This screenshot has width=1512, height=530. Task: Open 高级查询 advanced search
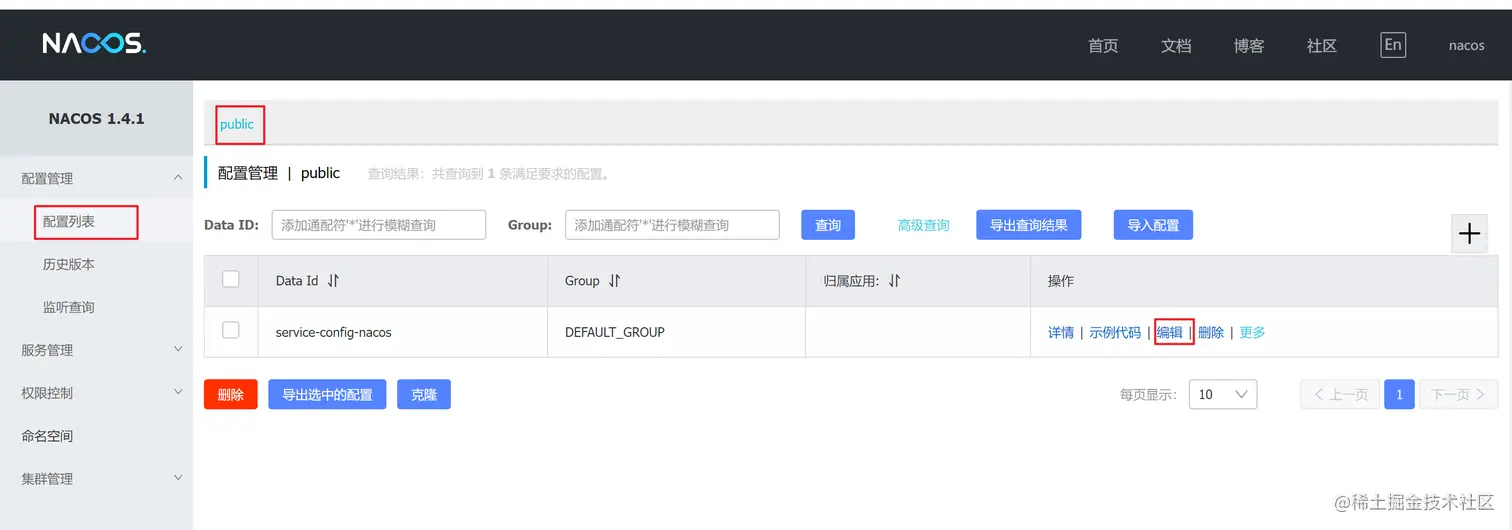point(923,225)
